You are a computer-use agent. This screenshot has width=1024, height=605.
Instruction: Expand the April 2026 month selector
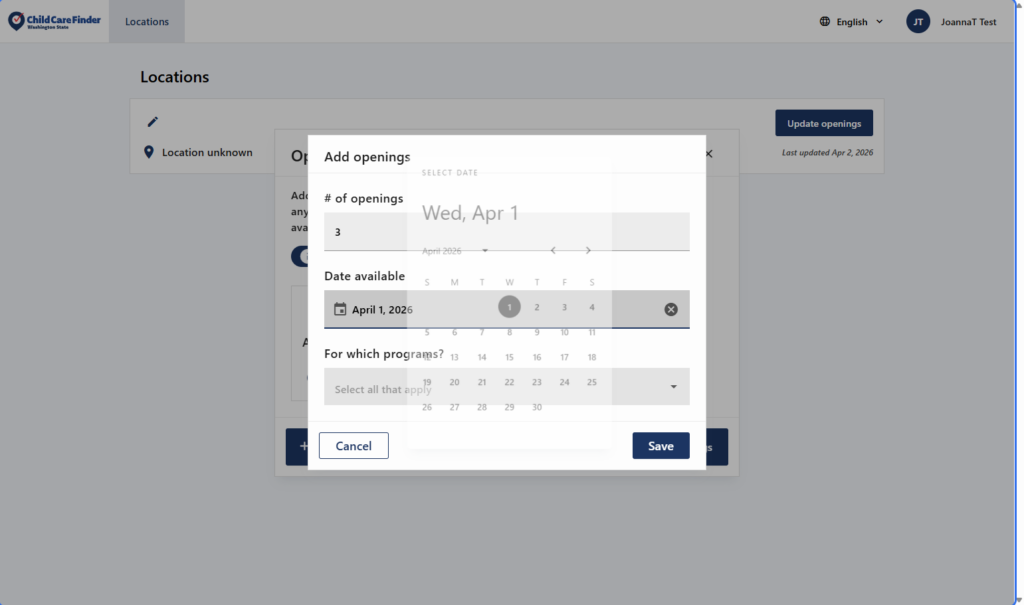pyautogui.click(x=455, y=250)
